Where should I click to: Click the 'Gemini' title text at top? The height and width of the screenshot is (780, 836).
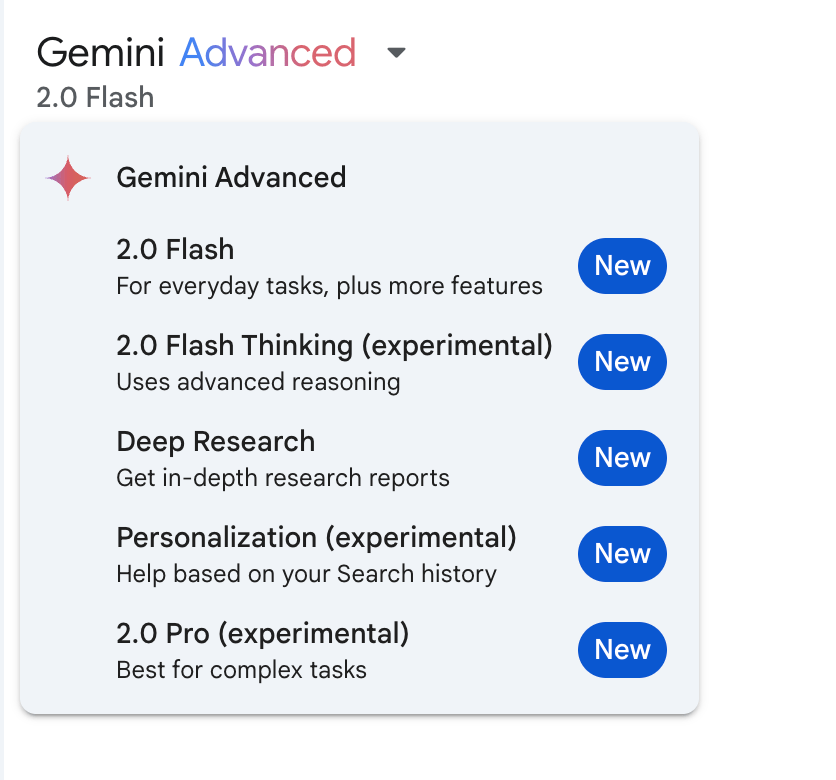pos(102,53)
